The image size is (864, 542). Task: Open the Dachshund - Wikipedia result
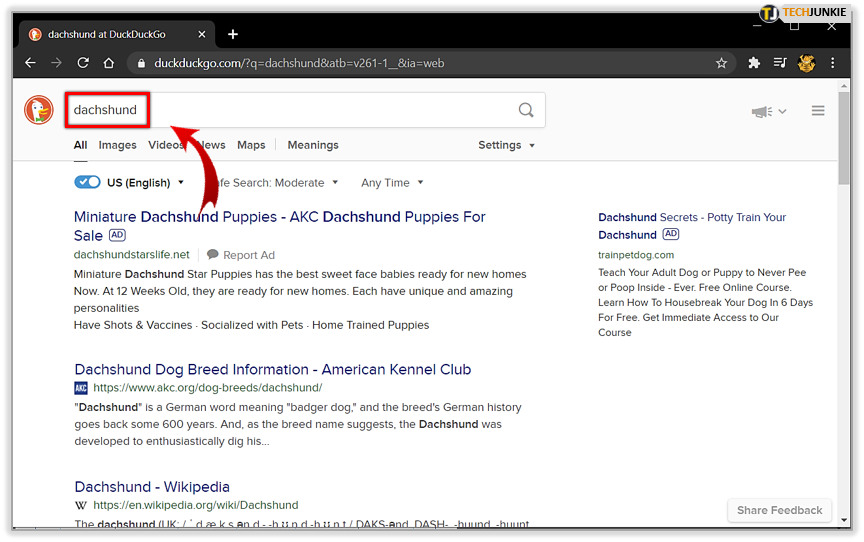click(152, 487)
